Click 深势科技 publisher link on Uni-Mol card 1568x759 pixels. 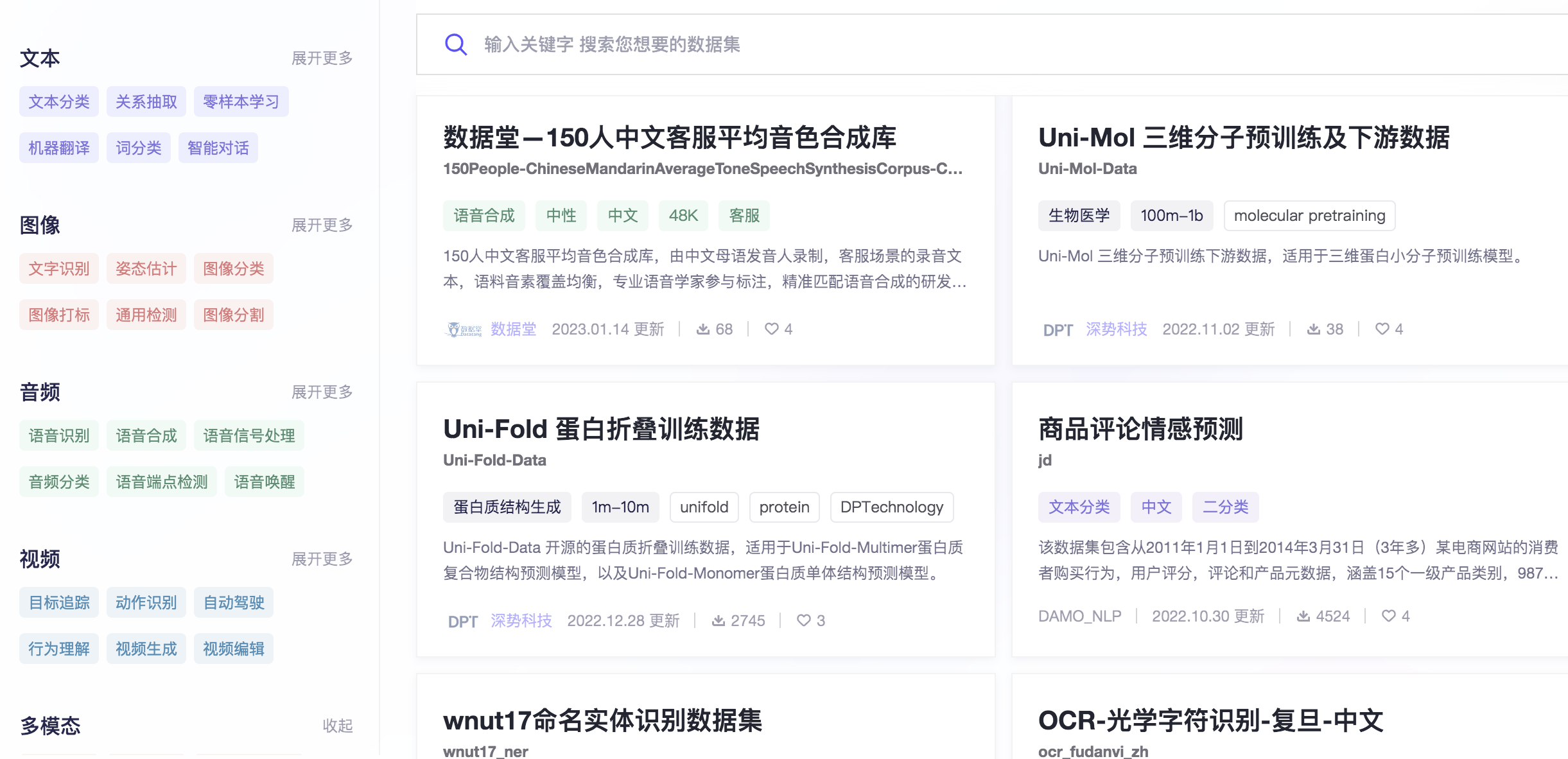1117,329
